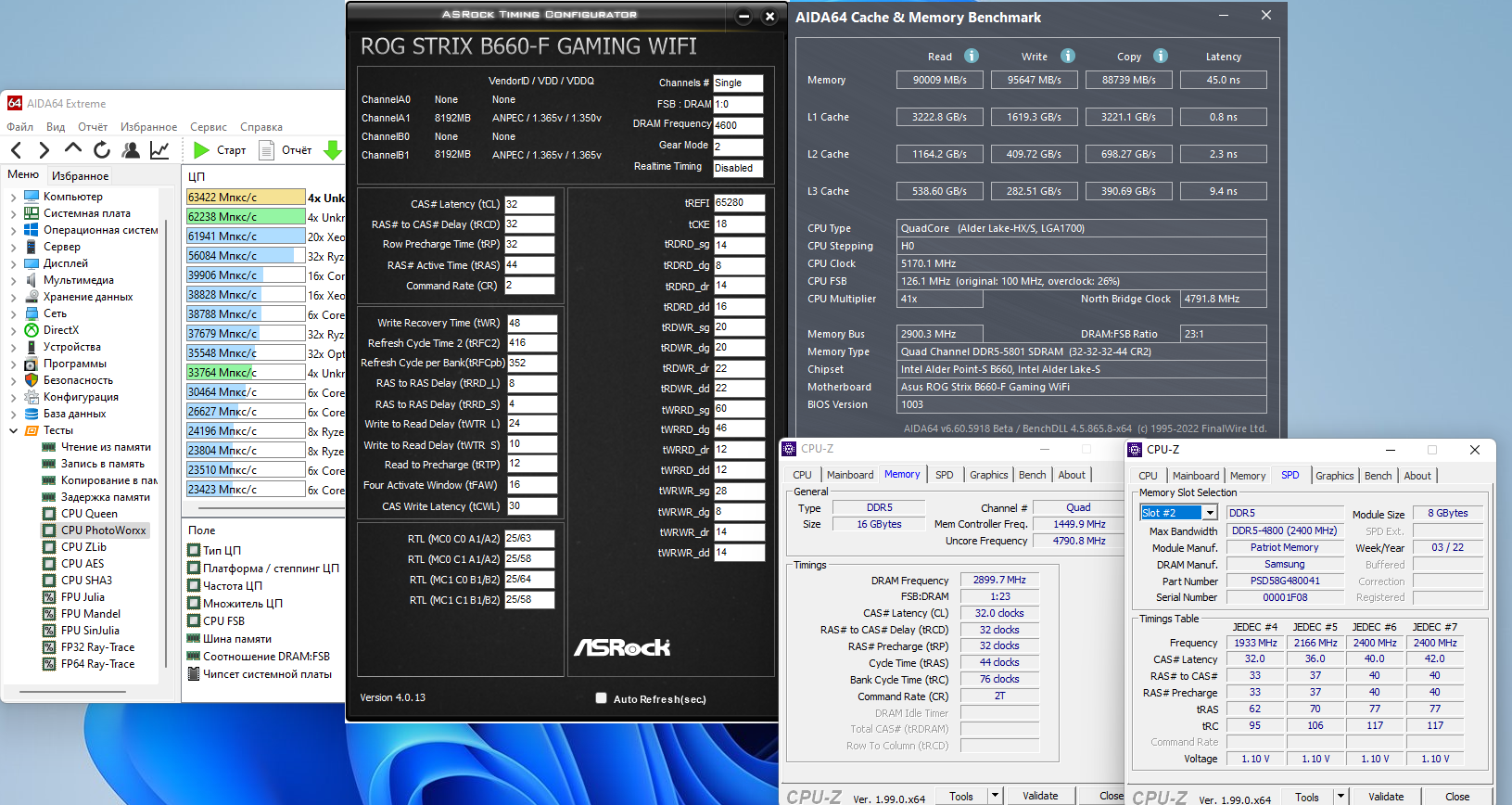Open Mainboard tab in CPU-Z Memory window

click(x=850, y=475)
